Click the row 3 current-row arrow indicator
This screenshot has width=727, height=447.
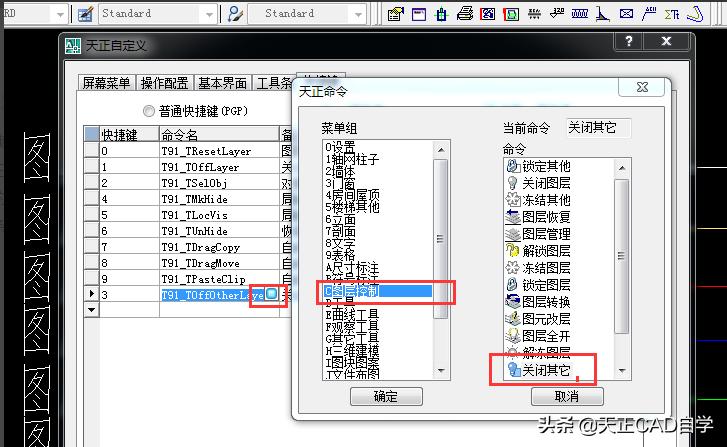(x=91, y=294)
